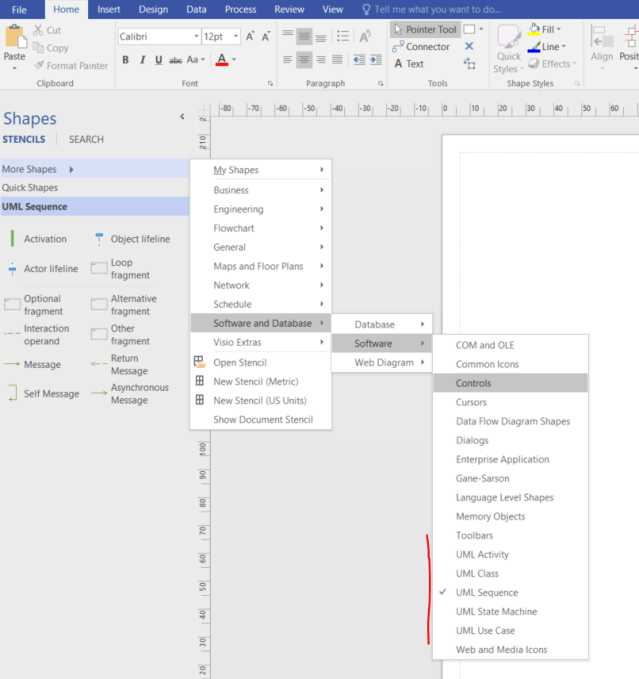Select the Activation shape in stencil

click(44, 239)
